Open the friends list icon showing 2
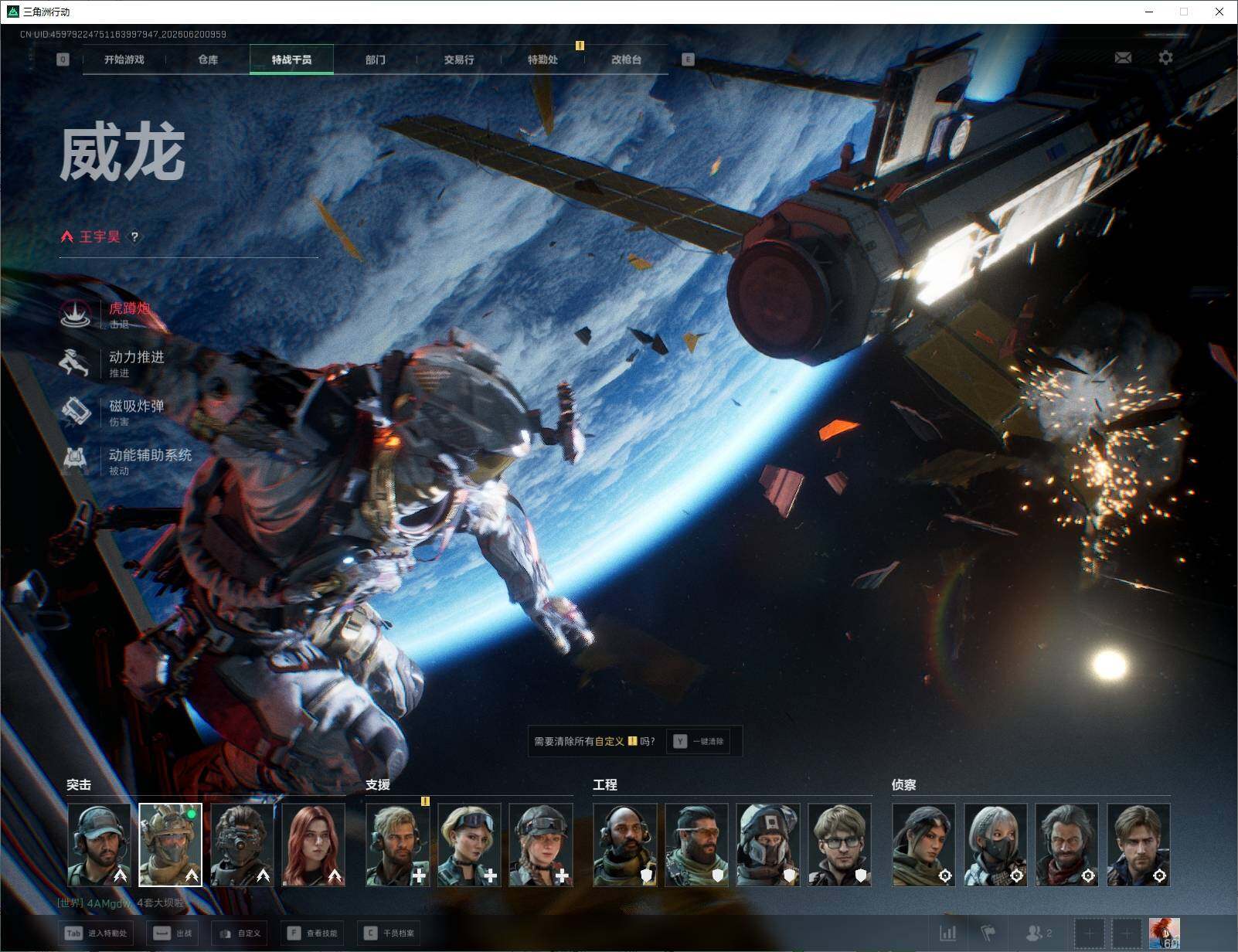1238x952 pixels. (1038, 933)
